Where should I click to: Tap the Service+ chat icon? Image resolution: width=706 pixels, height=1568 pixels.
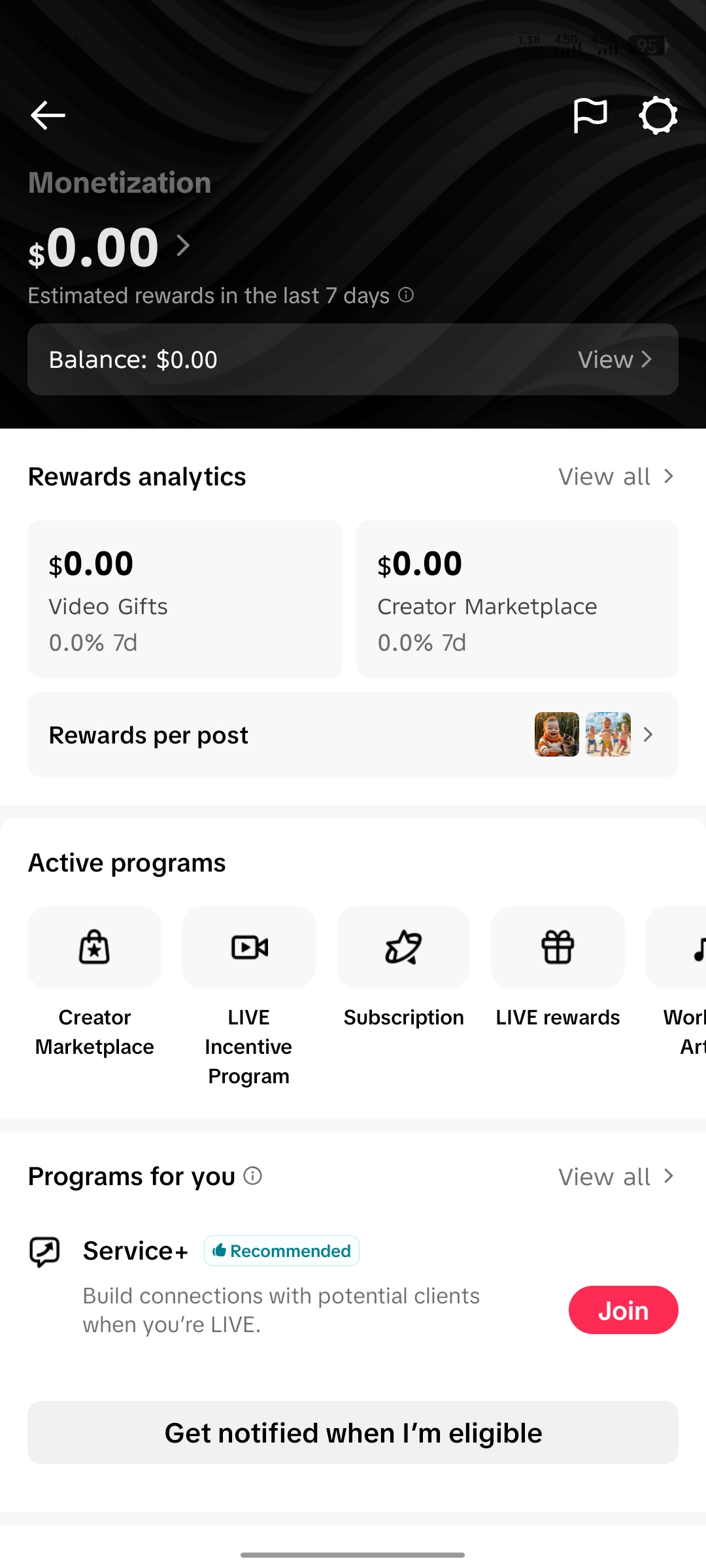pyautogui.click(x=45, y=1252)
